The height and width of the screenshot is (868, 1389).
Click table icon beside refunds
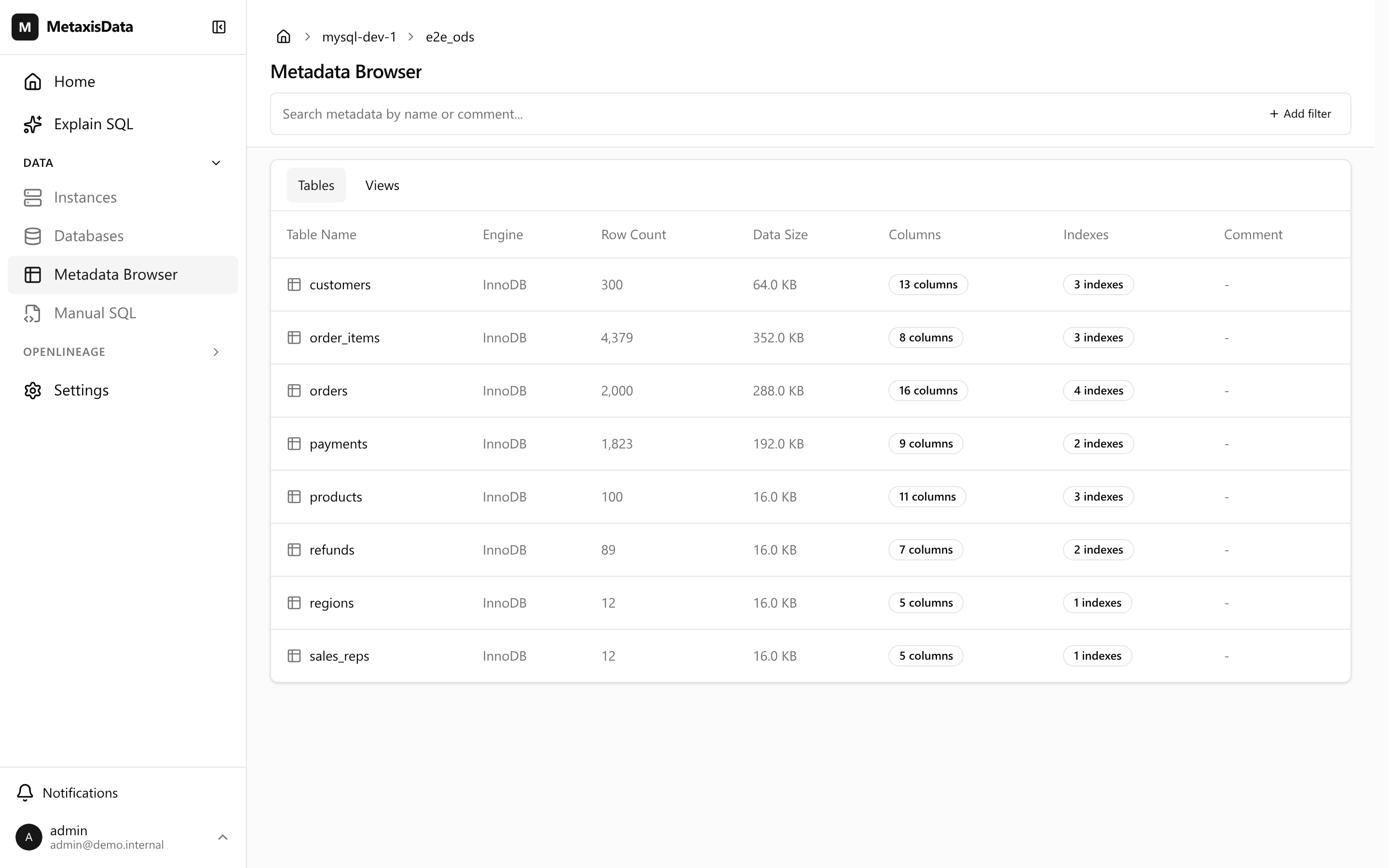coord(294,550)
